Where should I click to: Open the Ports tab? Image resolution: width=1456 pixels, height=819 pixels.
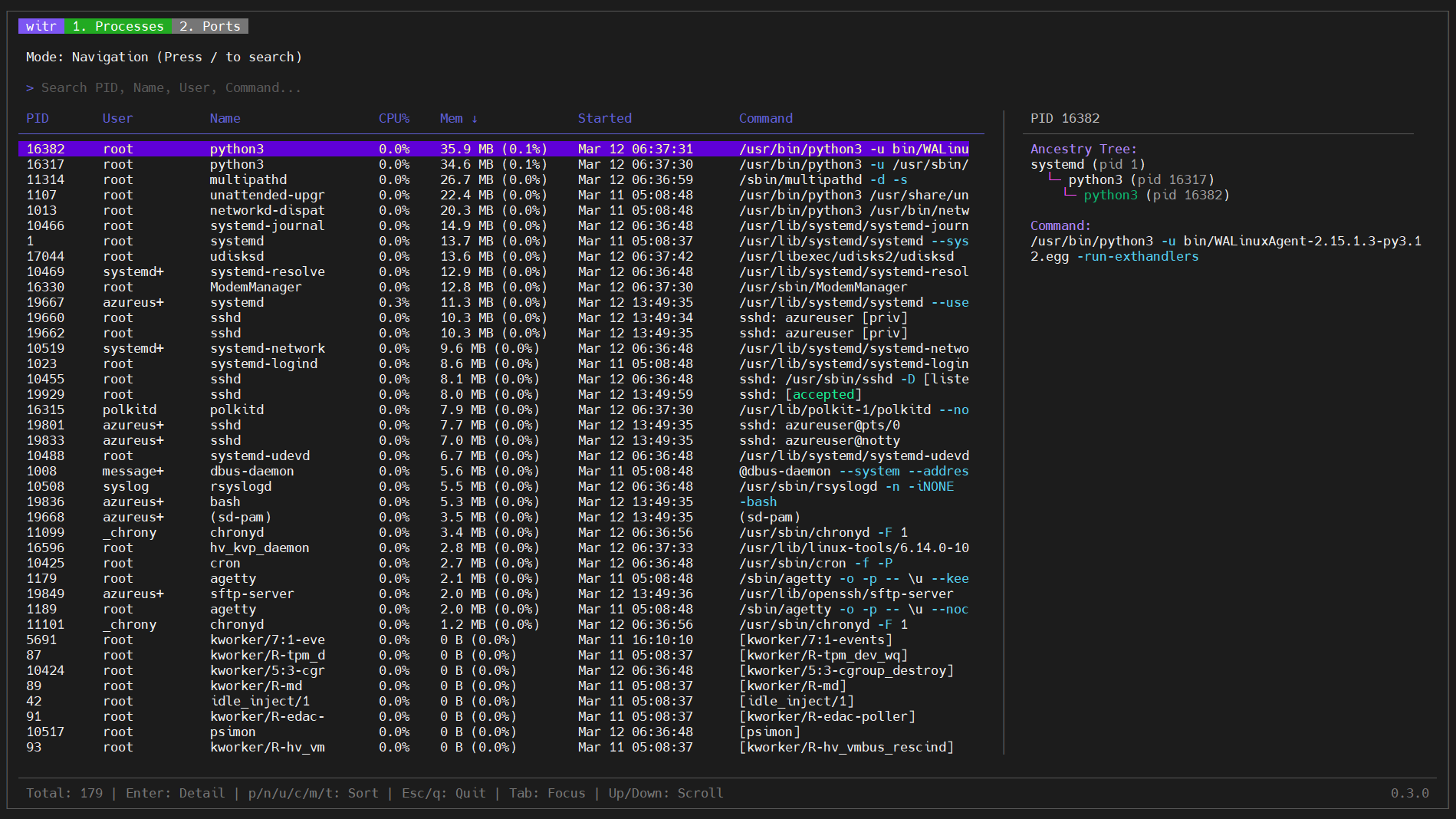pyautogui.click(x=210, y=26)
